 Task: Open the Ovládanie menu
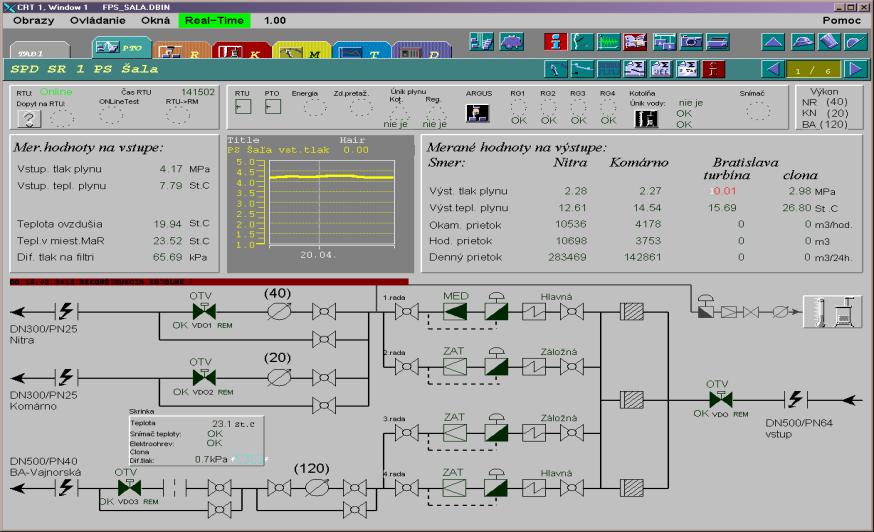pos(98,21)
